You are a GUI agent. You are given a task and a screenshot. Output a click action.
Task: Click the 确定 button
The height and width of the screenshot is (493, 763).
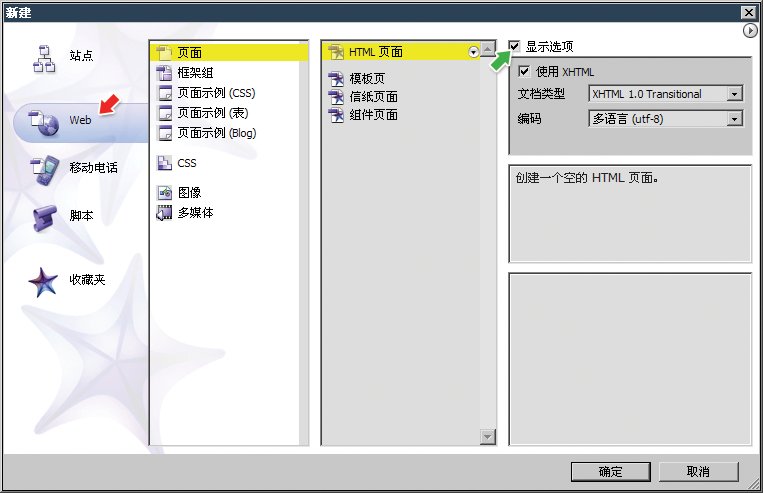point(611,472)
